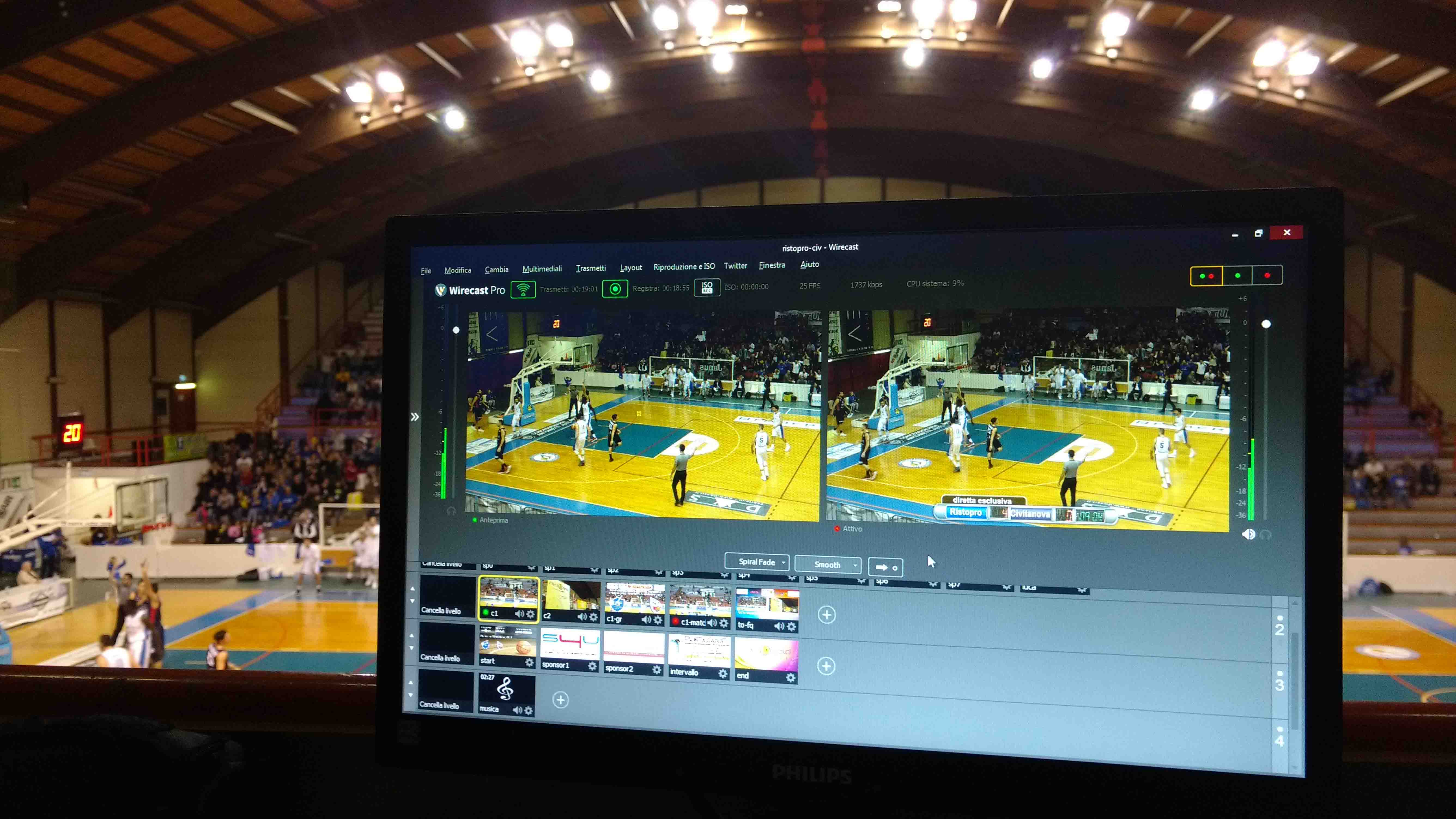Image resolution: width=1456 pixels, height=819 pixels.
Task: Open the Twitter menu
Action: [x=735, y=266]
